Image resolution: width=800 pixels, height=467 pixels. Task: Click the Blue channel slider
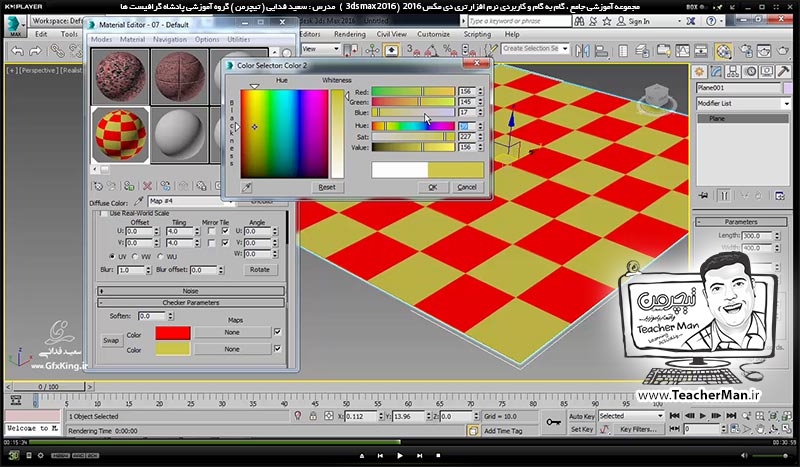413,112
